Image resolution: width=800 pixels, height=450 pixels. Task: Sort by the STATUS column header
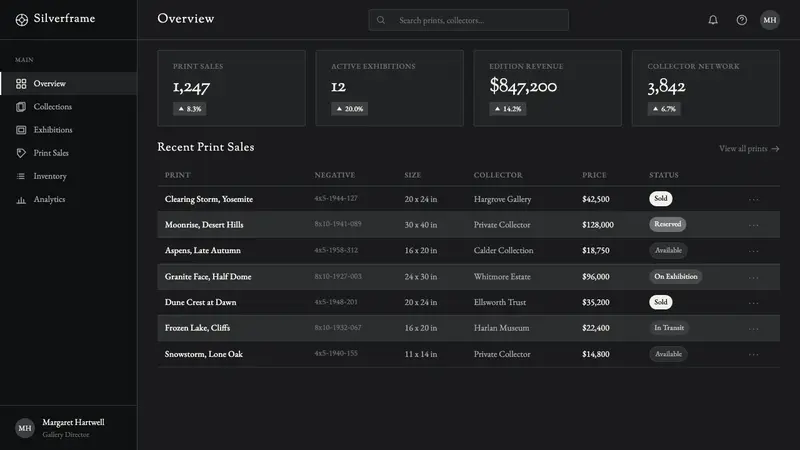point(664,175)
